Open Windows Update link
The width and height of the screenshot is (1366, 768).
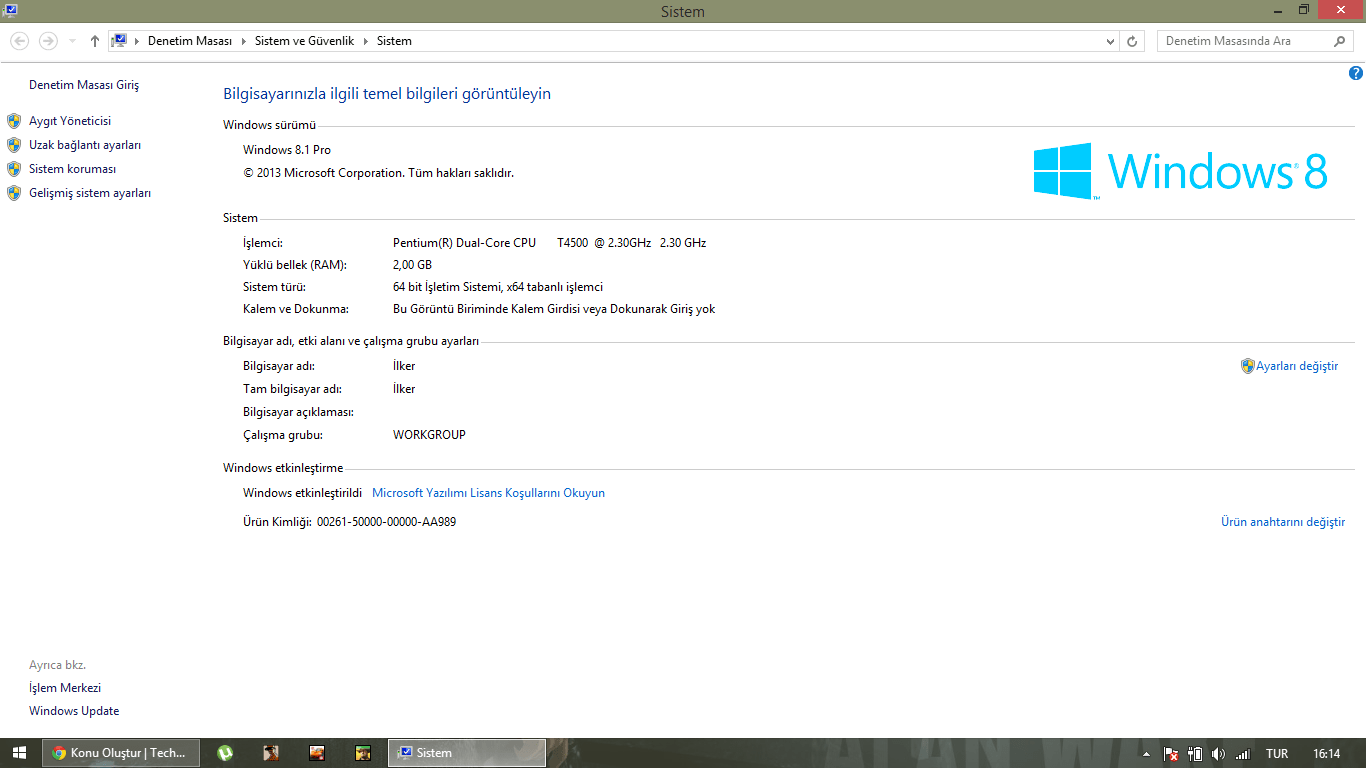click(74, 711)
